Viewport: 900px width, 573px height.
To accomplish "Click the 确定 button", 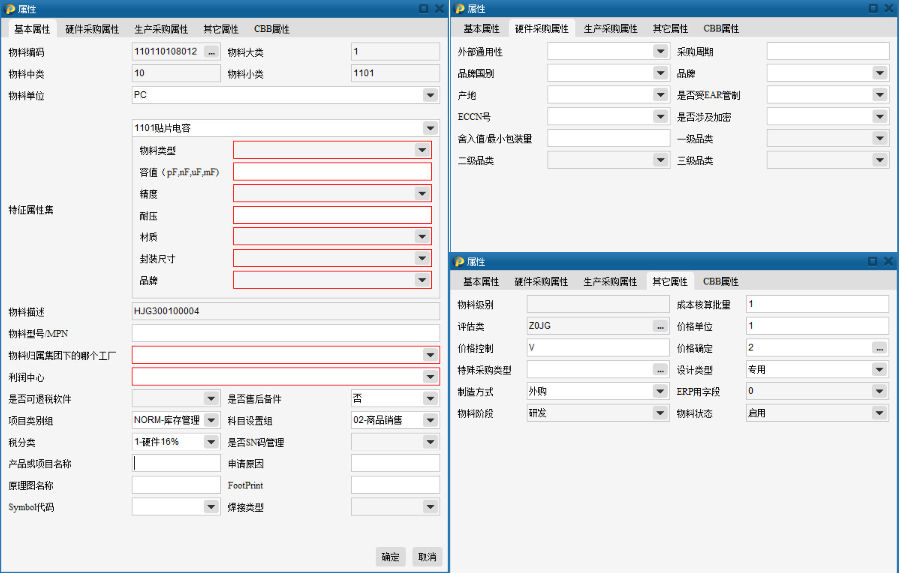I will tap(390, 556).
